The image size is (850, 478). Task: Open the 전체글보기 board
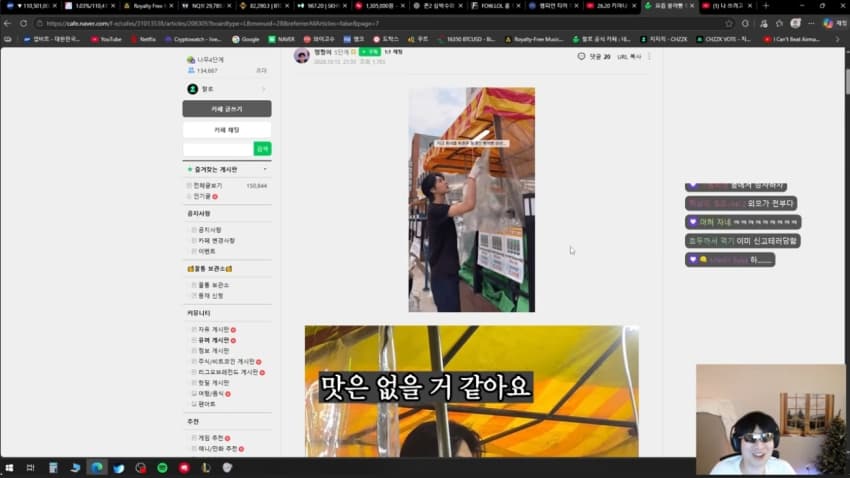208,185
